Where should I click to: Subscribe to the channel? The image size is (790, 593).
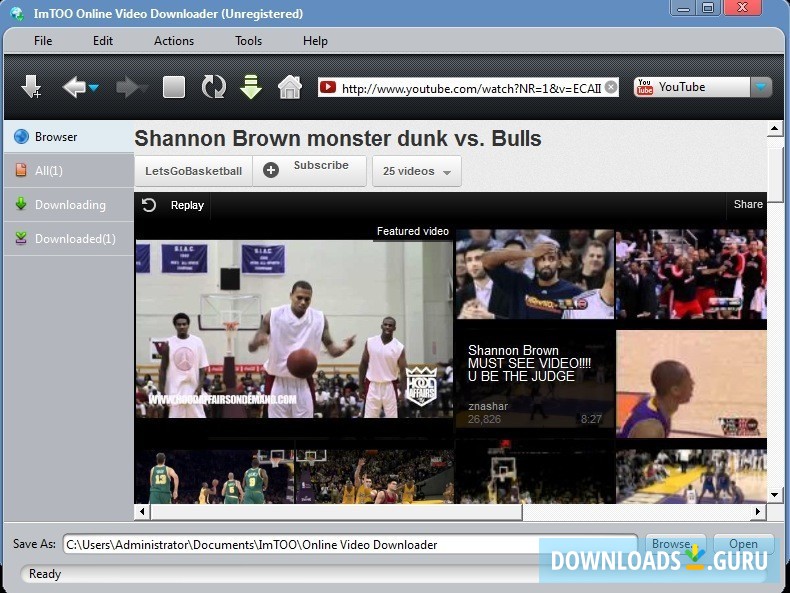[309, 170]
